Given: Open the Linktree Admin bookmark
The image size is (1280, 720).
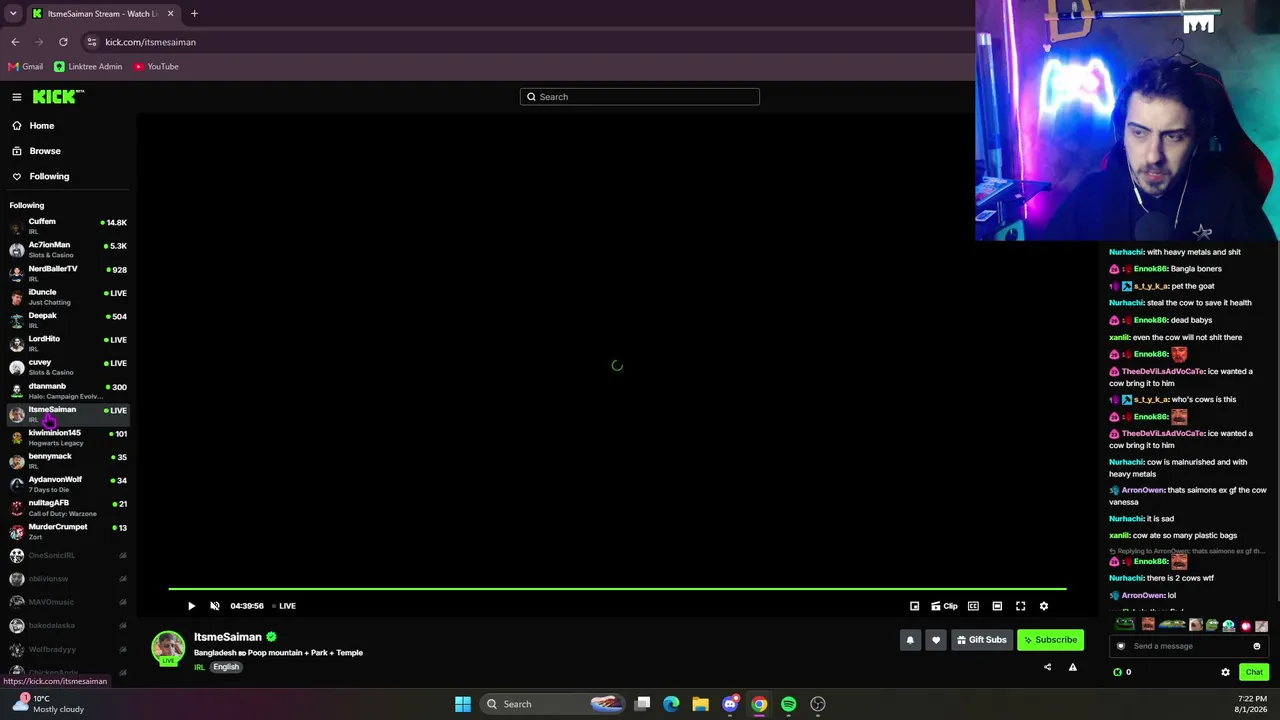Looking at the screenshot, I should [88, 67].
